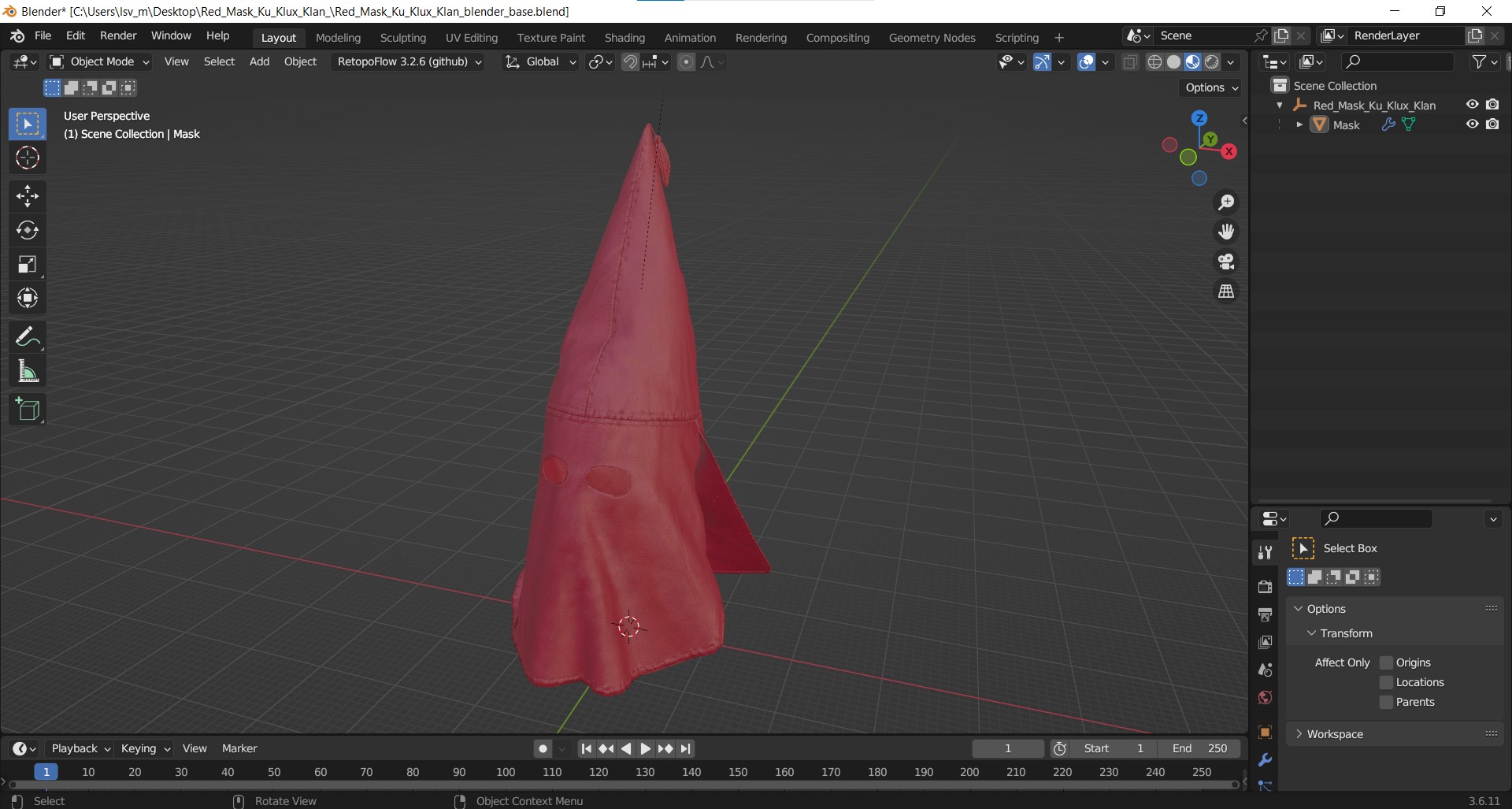Image resolution: width=1512 pixels, height=809 pixels.
Task: Click the current frame field
Action: point(1008,749)
